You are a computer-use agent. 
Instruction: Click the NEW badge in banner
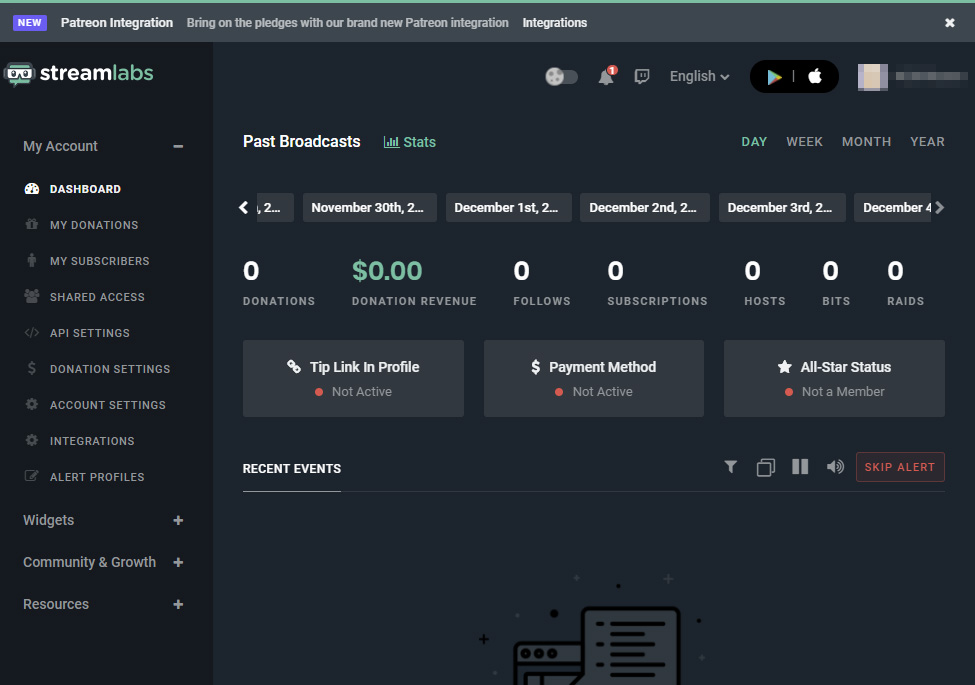coord(30,22)
